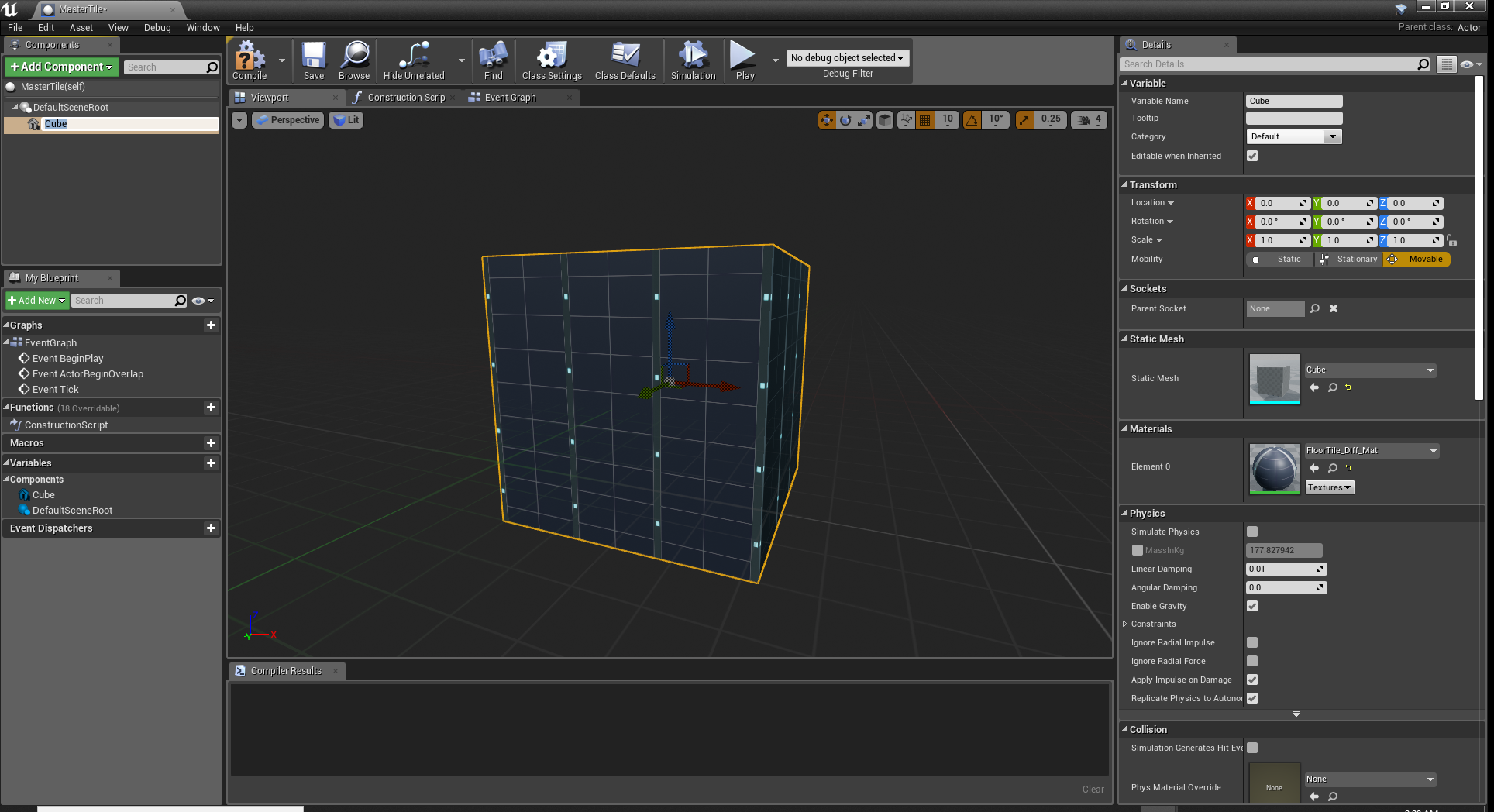Open the debug object filter dropdown
Image resolution: width=1494 pixels, height=812 pixels.
pos(847,58)
